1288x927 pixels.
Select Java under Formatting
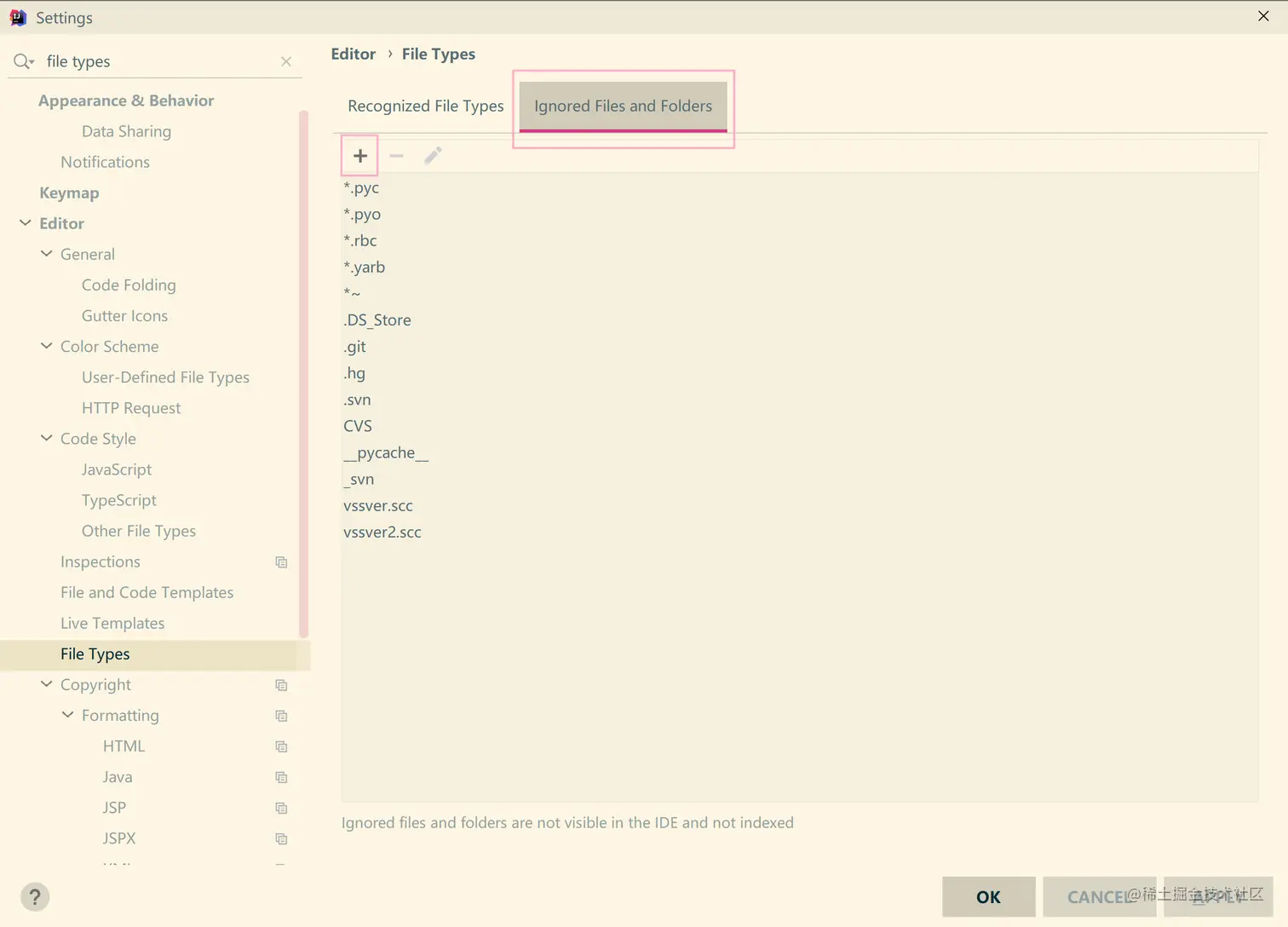[118, 777]
